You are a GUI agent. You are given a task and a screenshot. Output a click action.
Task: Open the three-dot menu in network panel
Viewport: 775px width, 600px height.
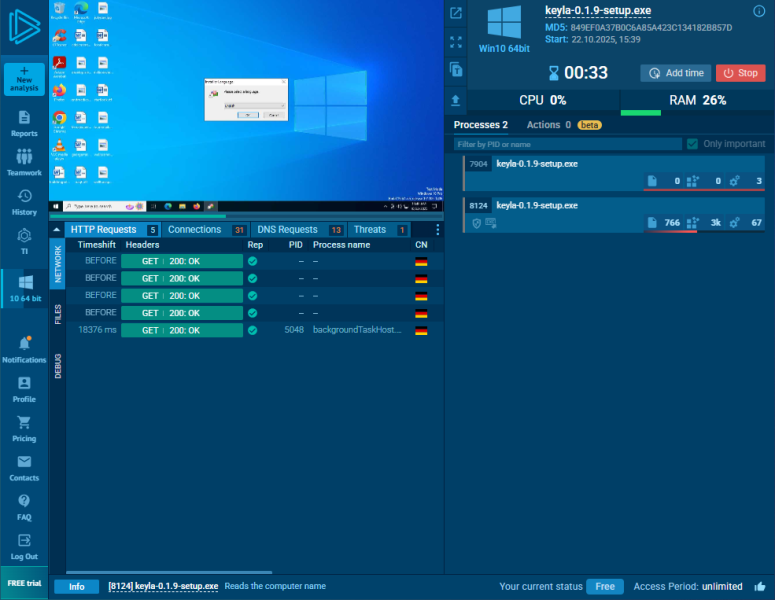click(437, 230)
